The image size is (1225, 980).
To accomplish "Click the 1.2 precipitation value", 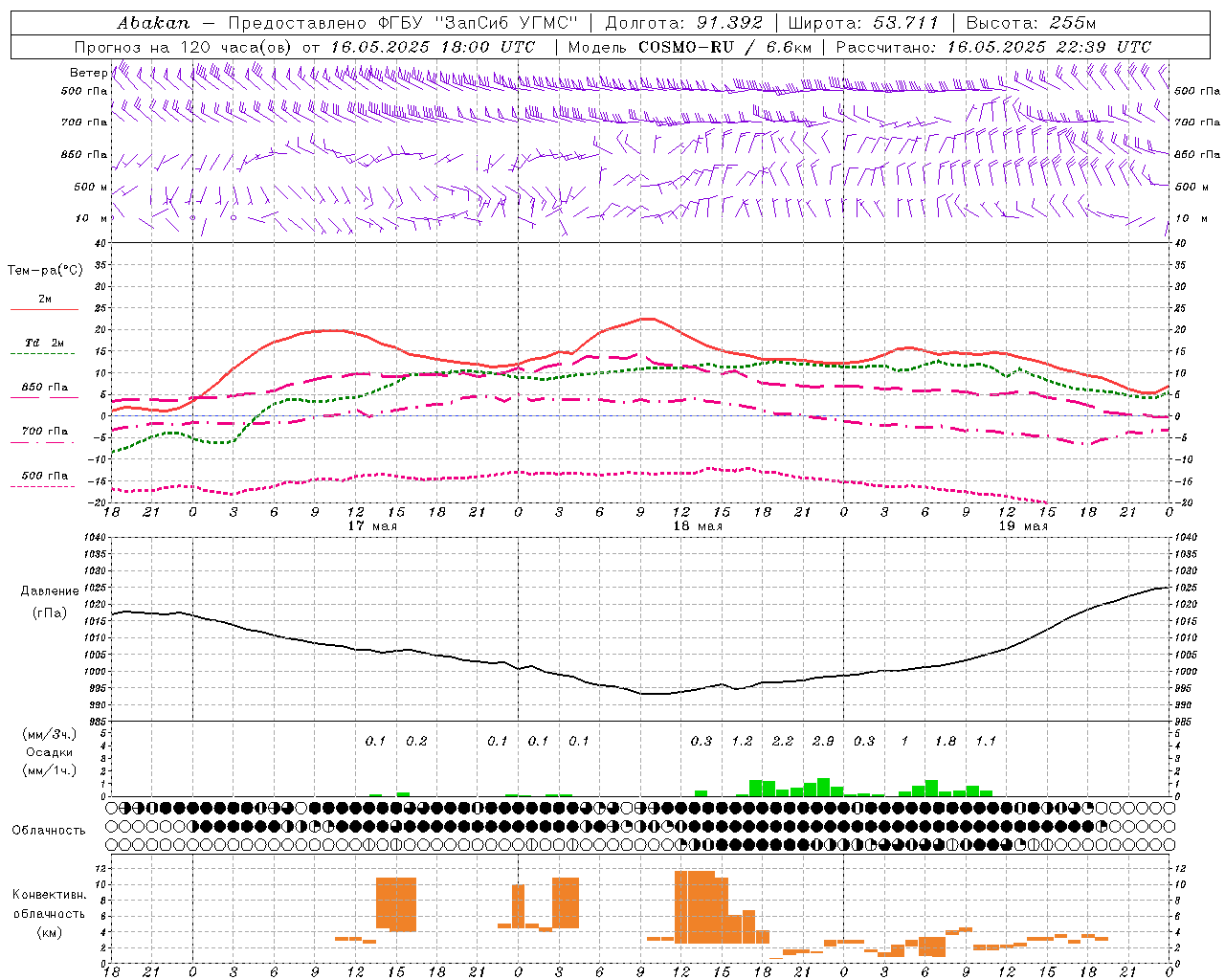I will point(742,741).
